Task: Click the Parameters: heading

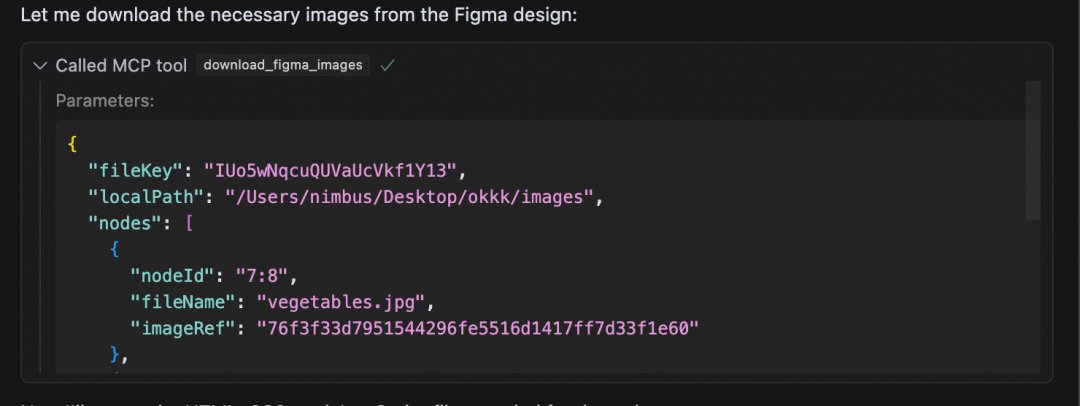Action: tap(105, 101)
